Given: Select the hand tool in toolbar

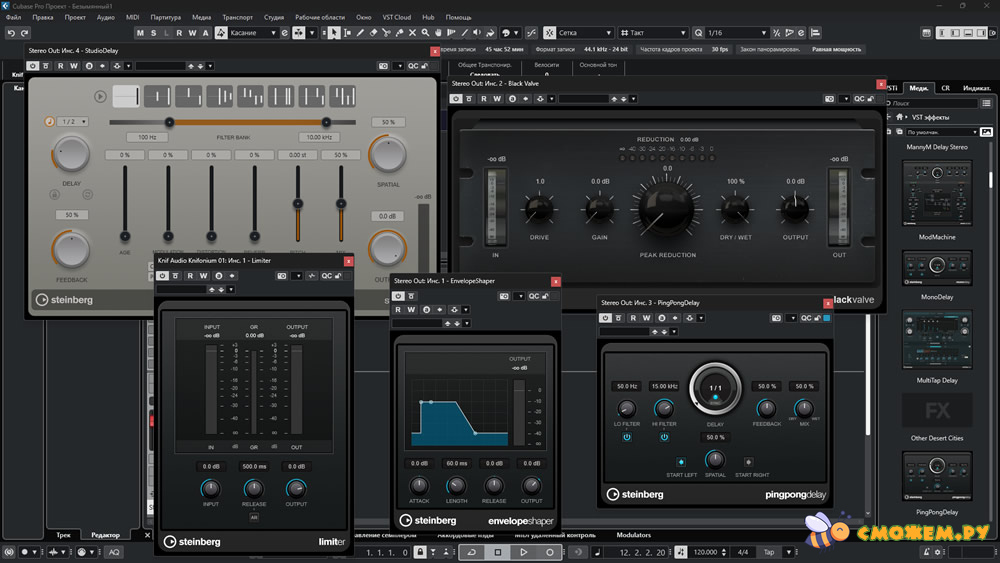Looking at the screenshot, I should click(x=438, y=33).
